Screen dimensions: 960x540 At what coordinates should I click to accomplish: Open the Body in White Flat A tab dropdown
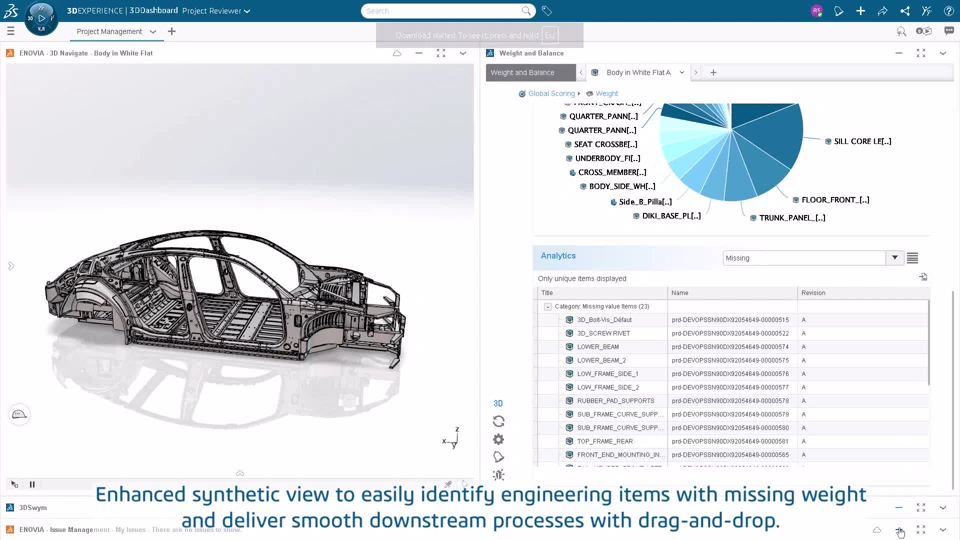pos(681,72)
